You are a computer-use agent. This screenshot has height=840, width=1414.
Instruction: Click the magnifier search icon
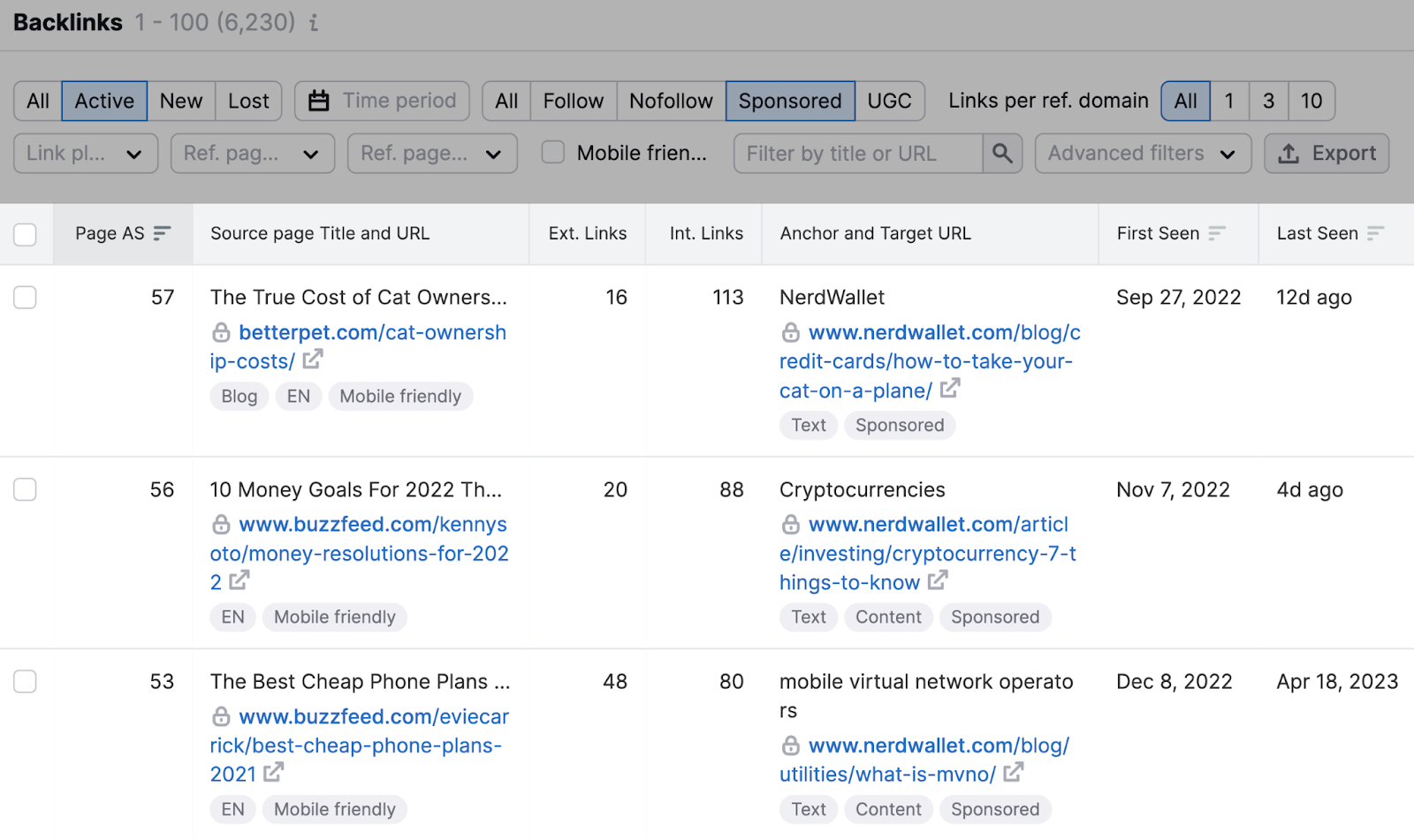[x=1002, y=154]
